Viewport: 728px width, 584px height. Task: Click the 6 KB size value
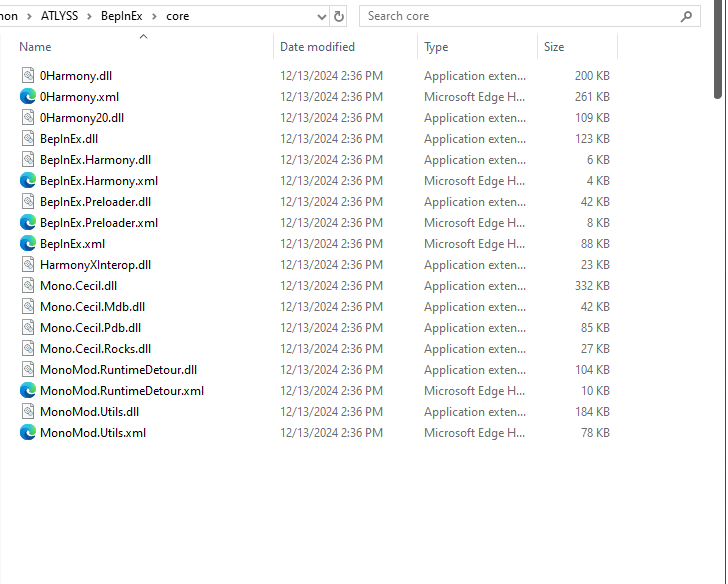[598, 160]
